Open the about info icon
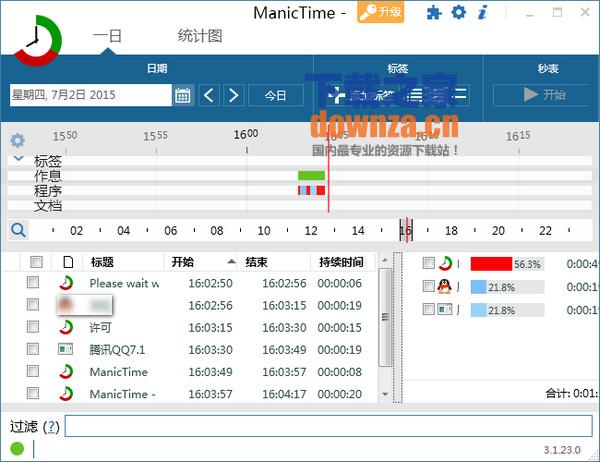 pos(483,13)
